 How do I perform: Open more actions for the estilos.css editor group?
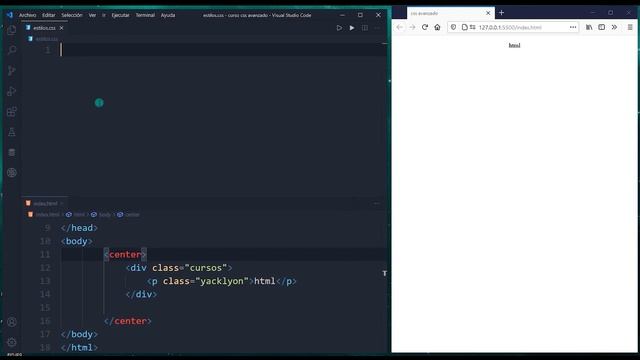tap(377, 28)
